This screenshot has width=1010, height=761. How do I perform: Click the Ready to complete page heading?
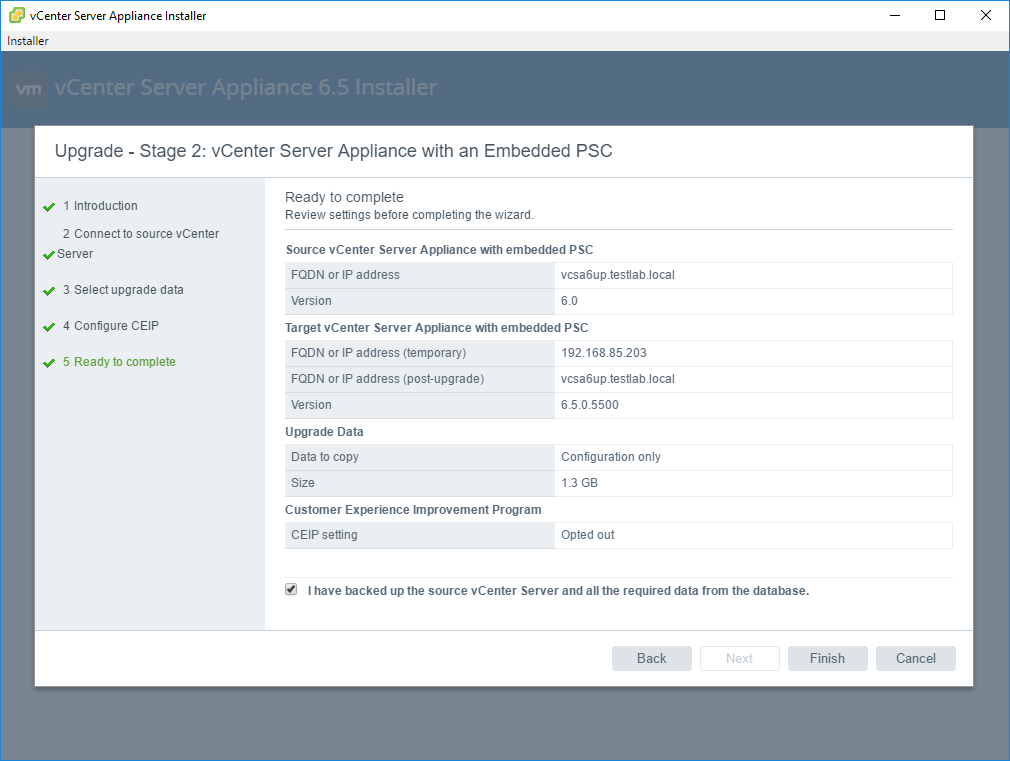click(x=344, y=197)
